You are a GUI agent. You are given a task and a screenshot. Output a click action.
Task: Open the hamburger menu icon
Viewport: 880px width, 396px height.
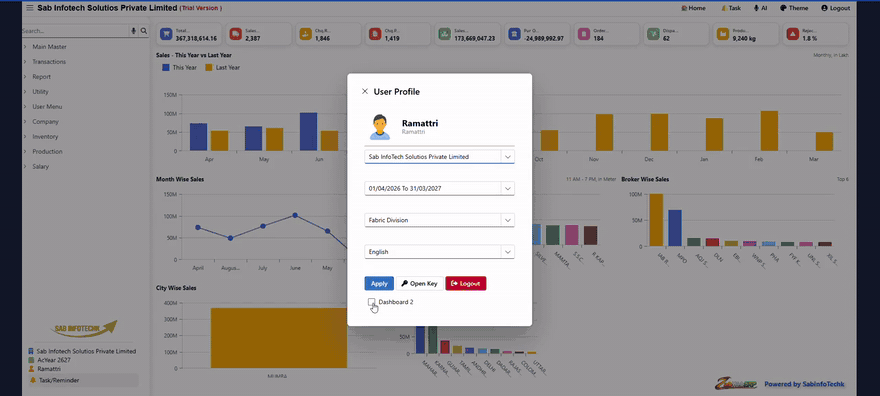tap(30, 8)
